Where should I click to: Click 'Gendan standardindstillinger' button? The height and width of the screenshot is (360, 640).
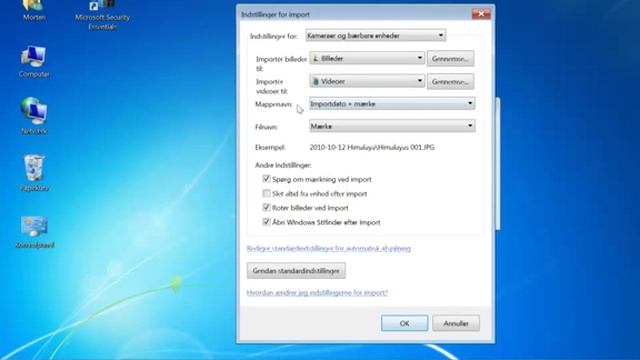coord(296,271)
